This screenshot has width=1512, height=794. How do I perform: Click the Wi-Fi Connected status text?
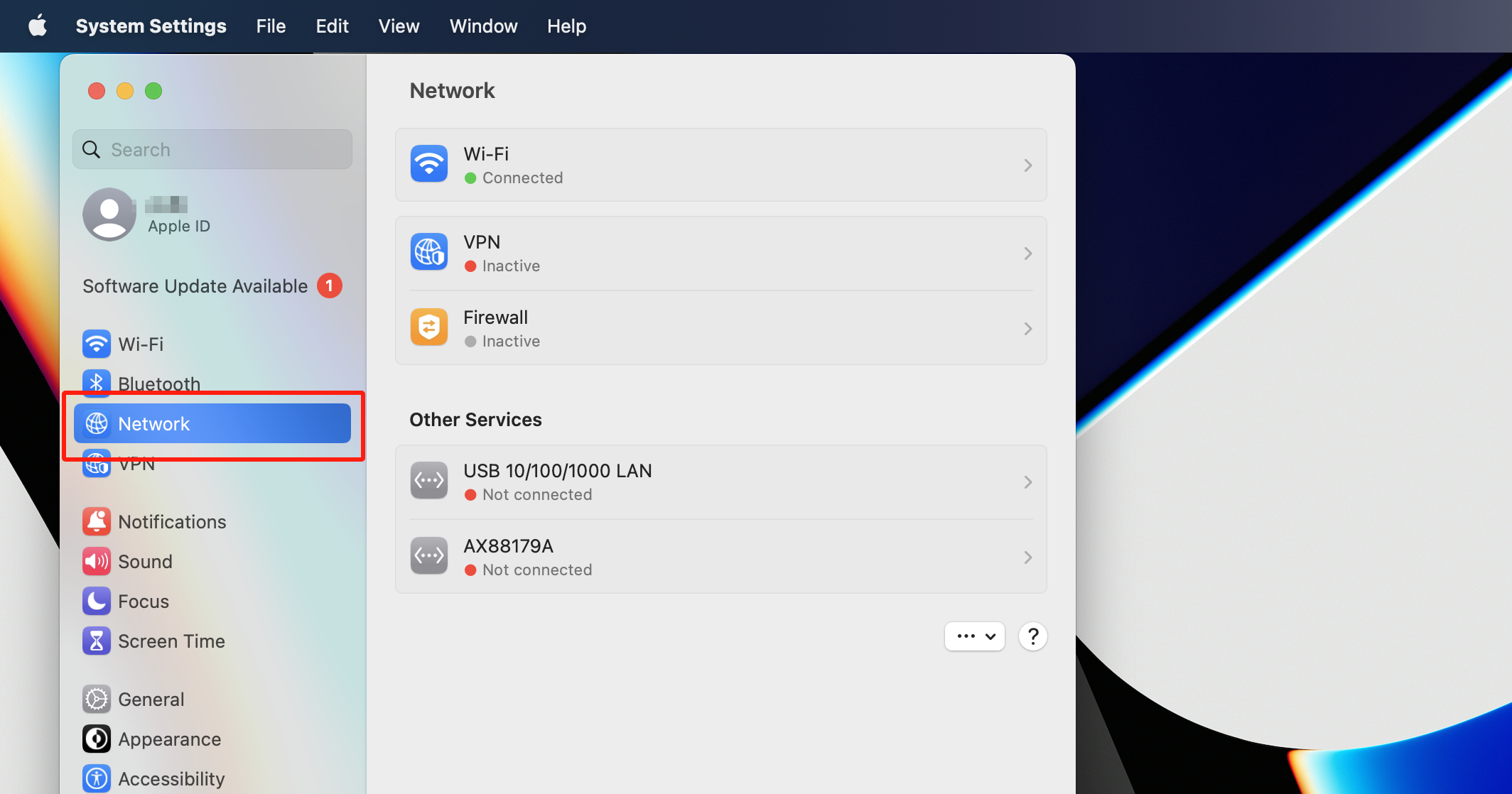tap(522, 178)
